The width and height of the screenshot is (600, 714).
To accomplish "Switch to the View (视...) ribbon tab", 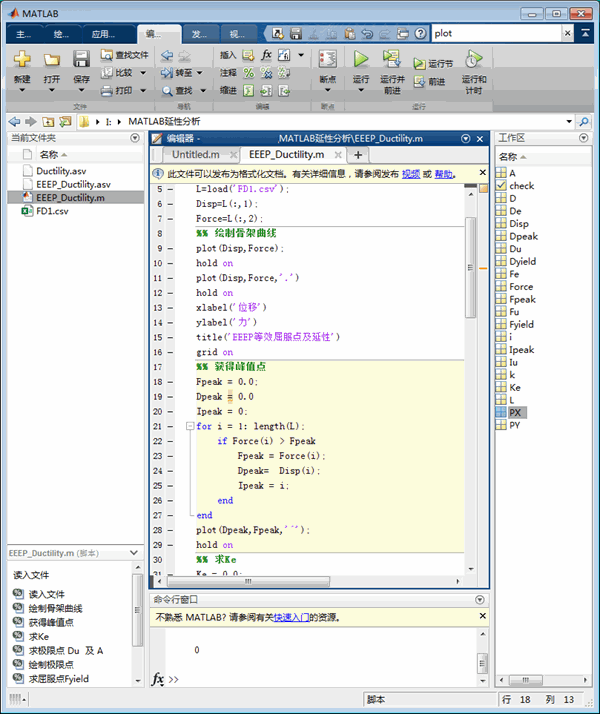I will (237, 34).
